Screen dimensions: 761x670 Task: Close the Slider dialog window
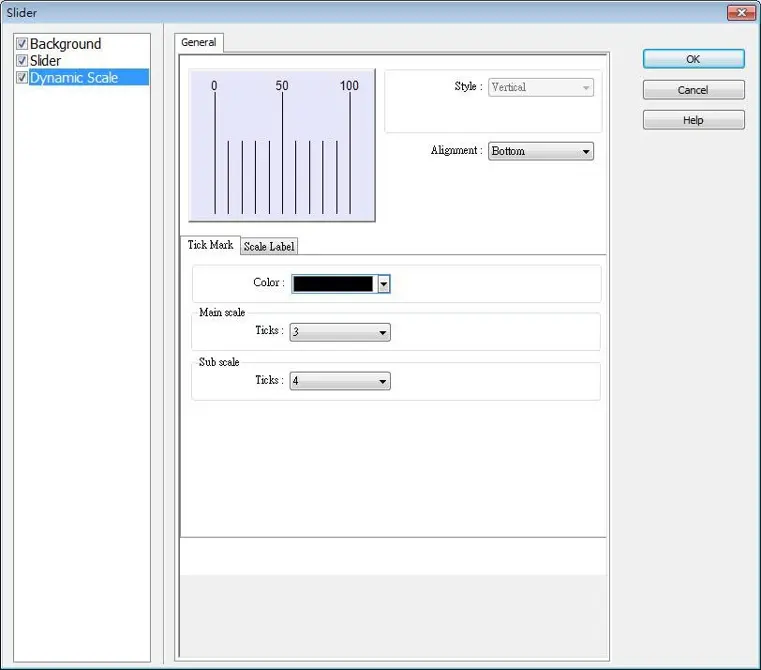[x=741, y=13]
